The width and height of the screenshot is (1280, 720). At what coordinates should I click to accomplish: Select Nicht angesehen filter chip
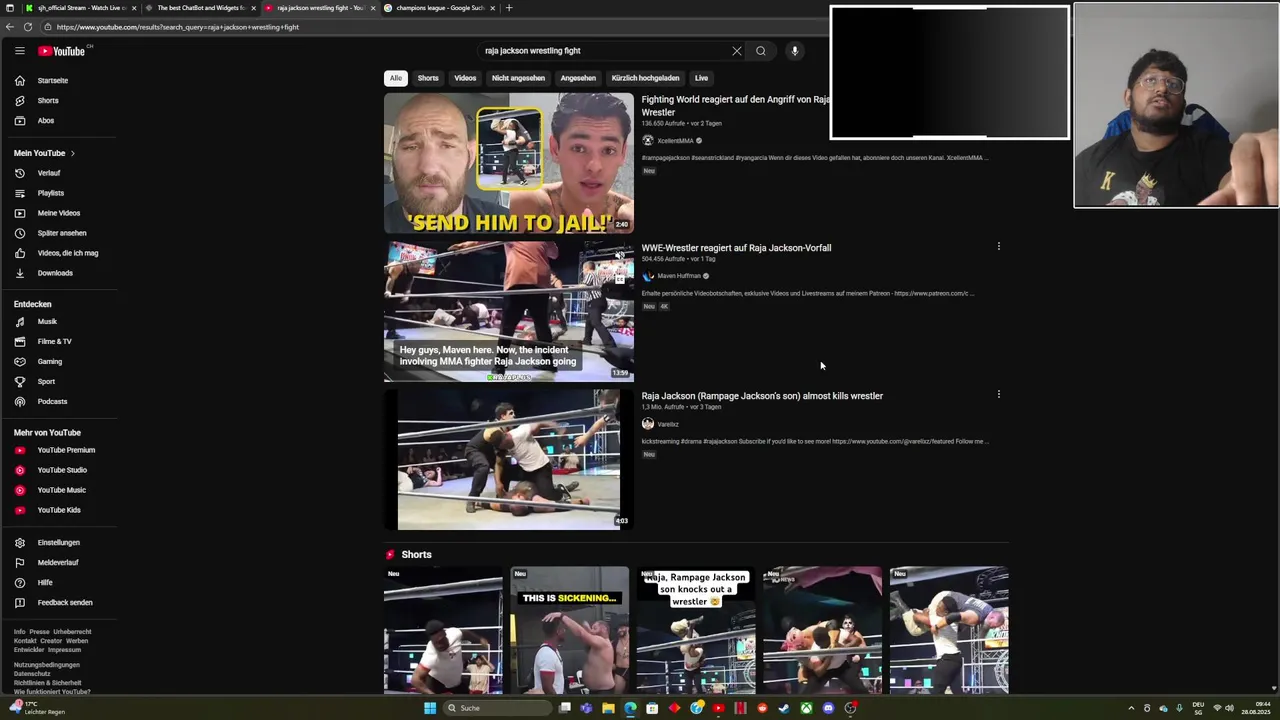click(x=518, y=78)
